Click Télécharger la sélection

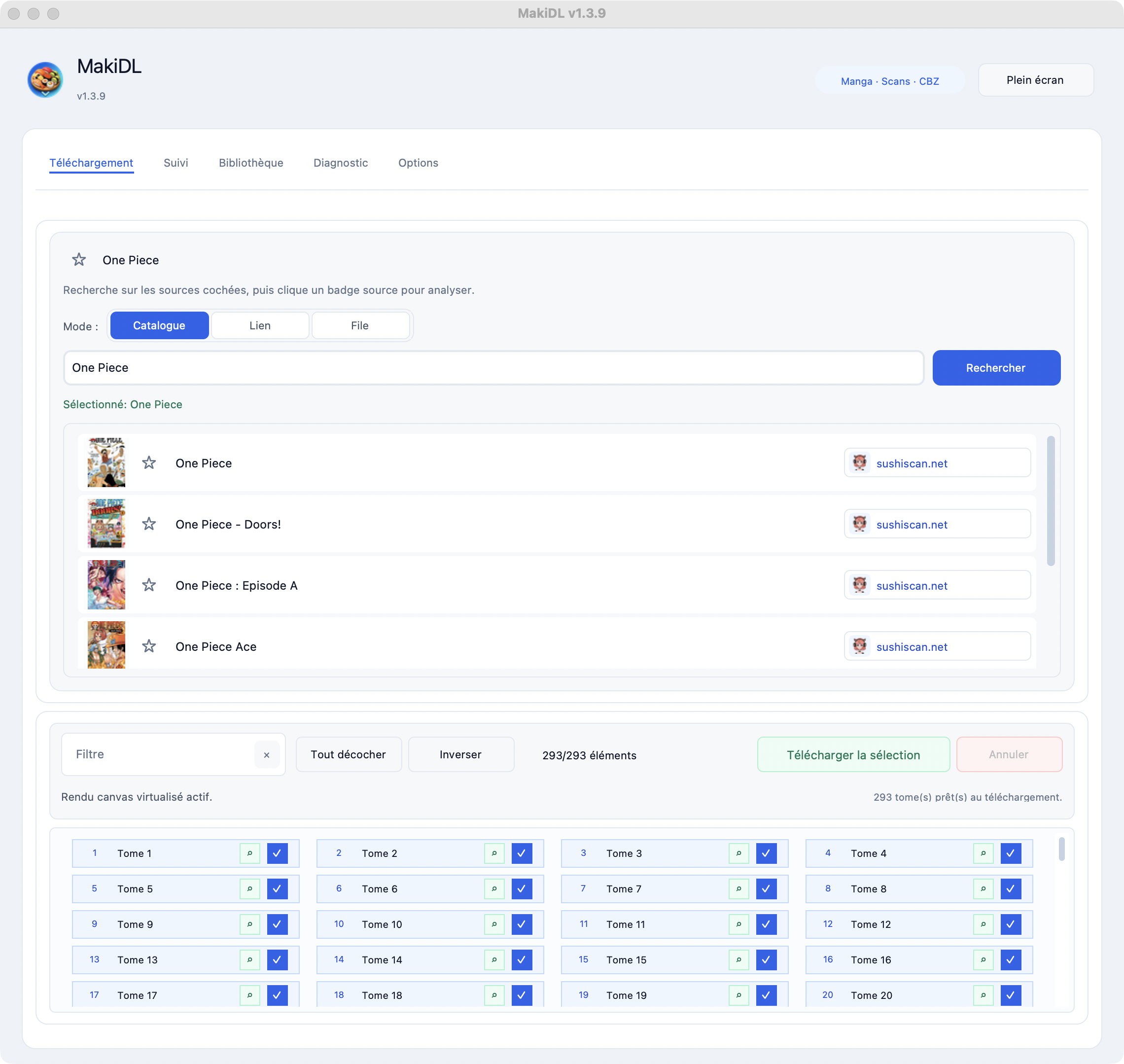pos(853,755)
